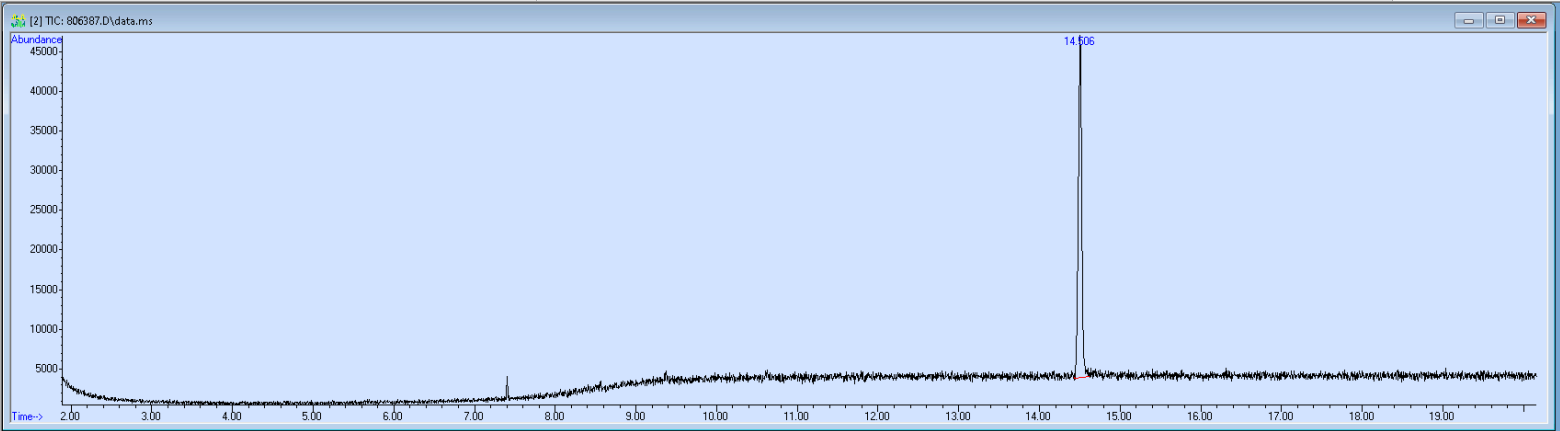
Task: Click the 40000 abundance tick label
Action: click(46, 91)
